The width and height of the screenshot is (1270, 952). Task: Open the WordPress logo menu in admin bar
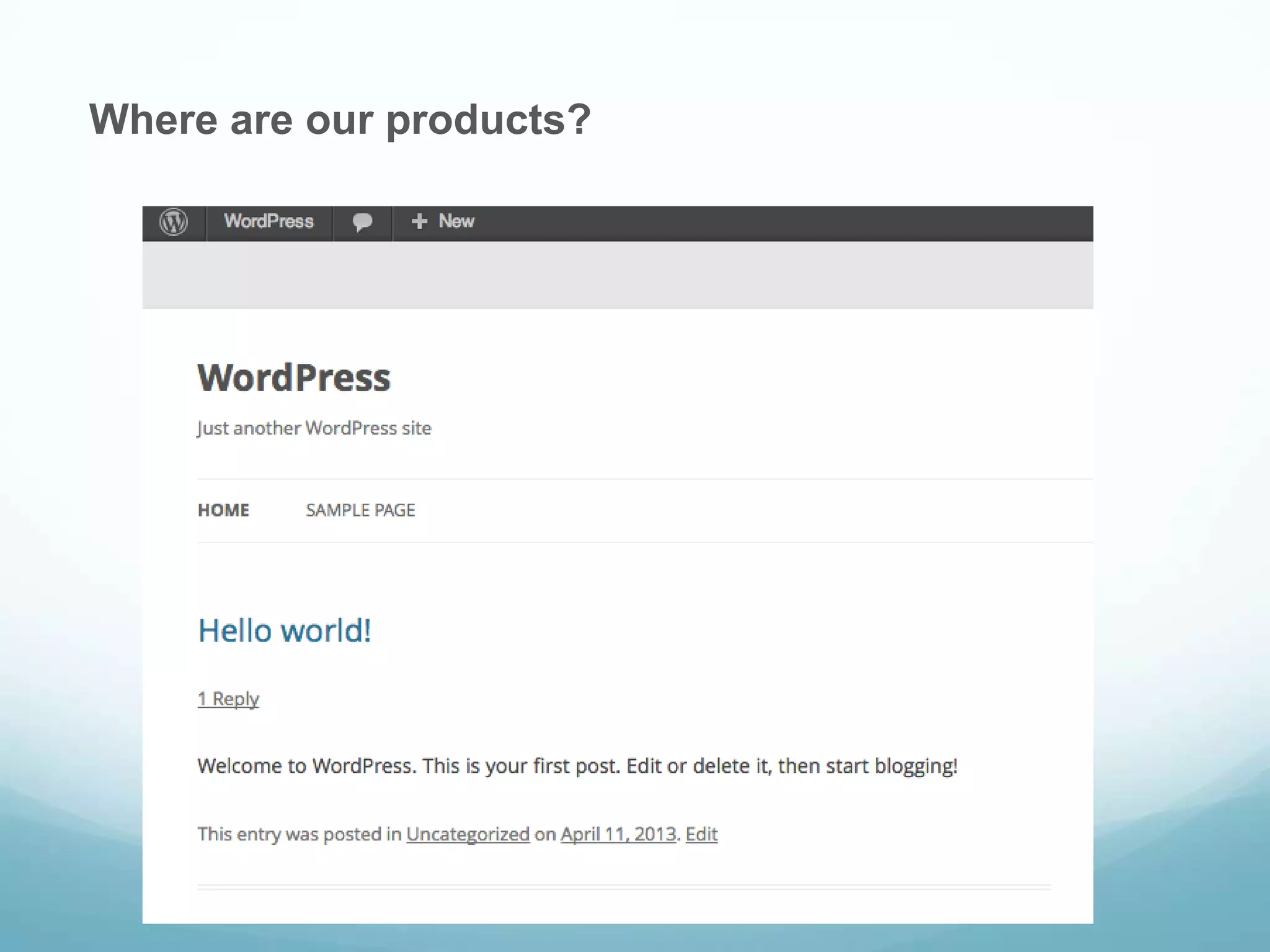point(174,222)
